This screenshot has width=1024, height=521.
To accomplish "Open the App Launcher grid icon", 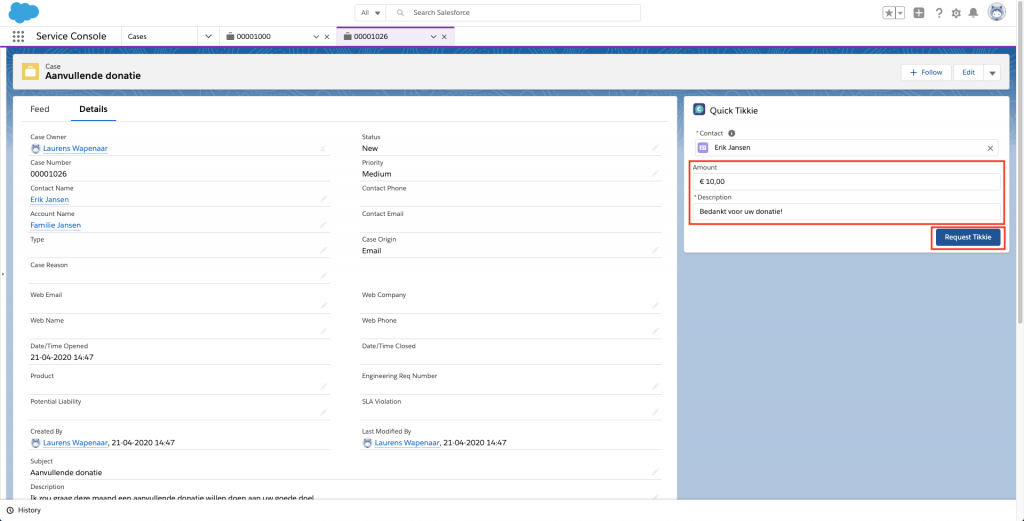I will (18, 36).
